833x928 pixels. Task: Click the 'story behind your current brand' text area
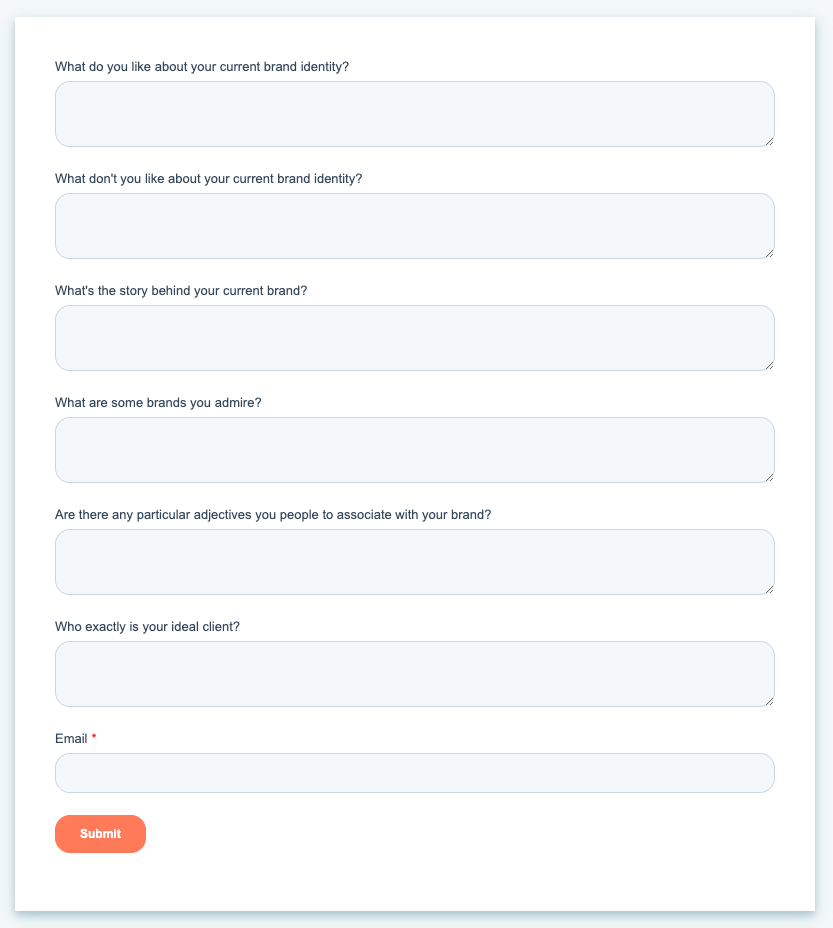click(x=414, y=338)
